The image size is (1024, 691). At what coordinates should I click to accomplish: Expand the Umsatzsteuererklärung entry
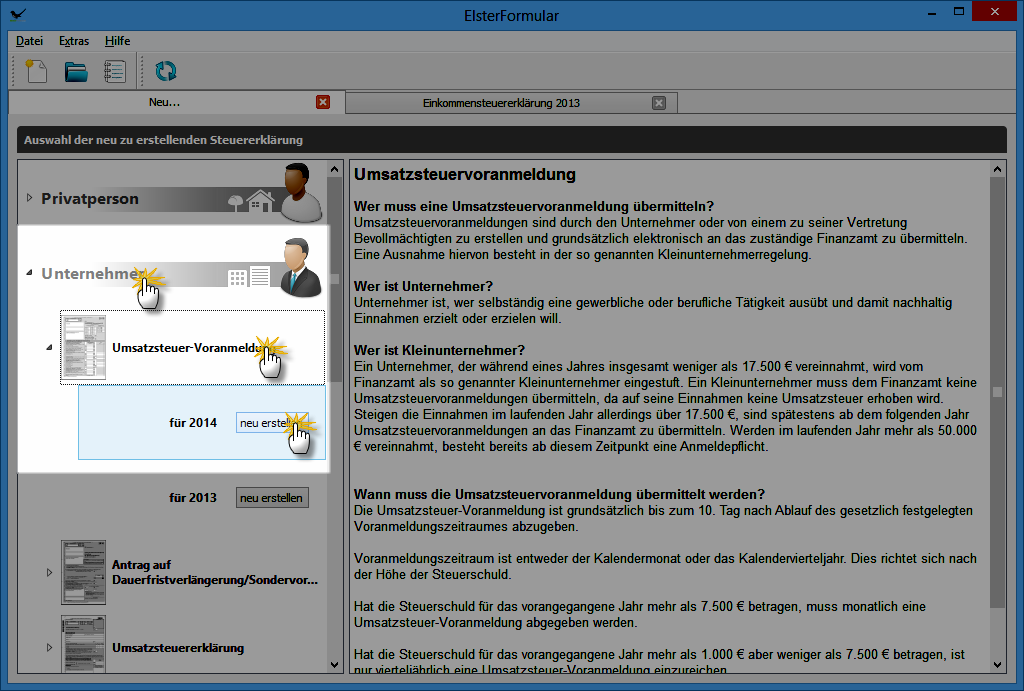pos(49,647)
